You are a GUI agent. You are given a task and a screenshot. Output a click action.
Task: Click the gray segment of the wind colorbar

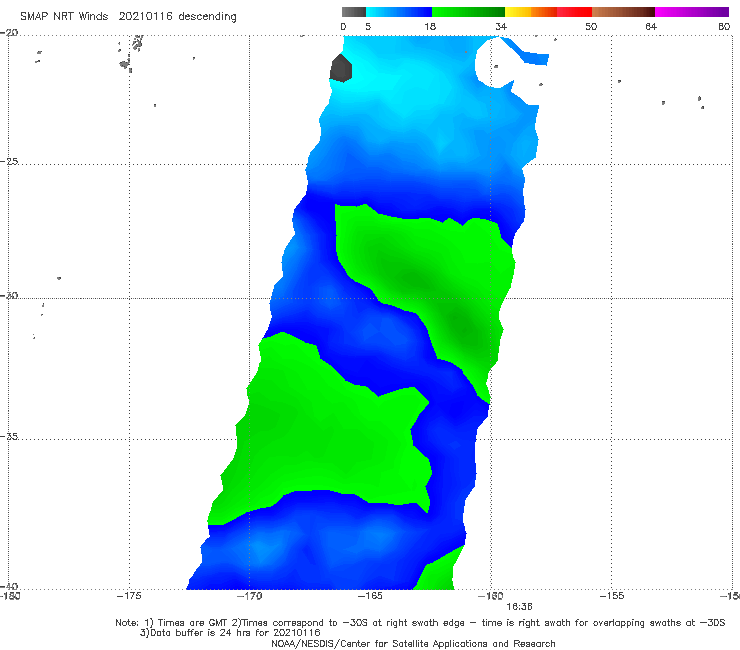point(353,12)
